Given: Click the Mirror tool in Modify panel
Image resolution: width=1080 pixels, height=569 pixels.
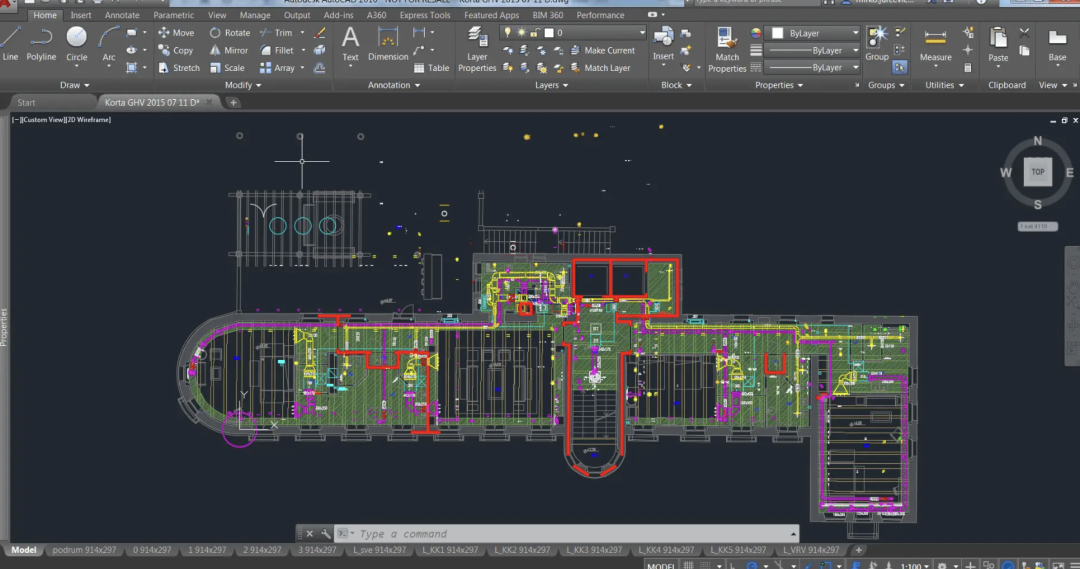Looking at the screenshot, I should pos(228,50).
